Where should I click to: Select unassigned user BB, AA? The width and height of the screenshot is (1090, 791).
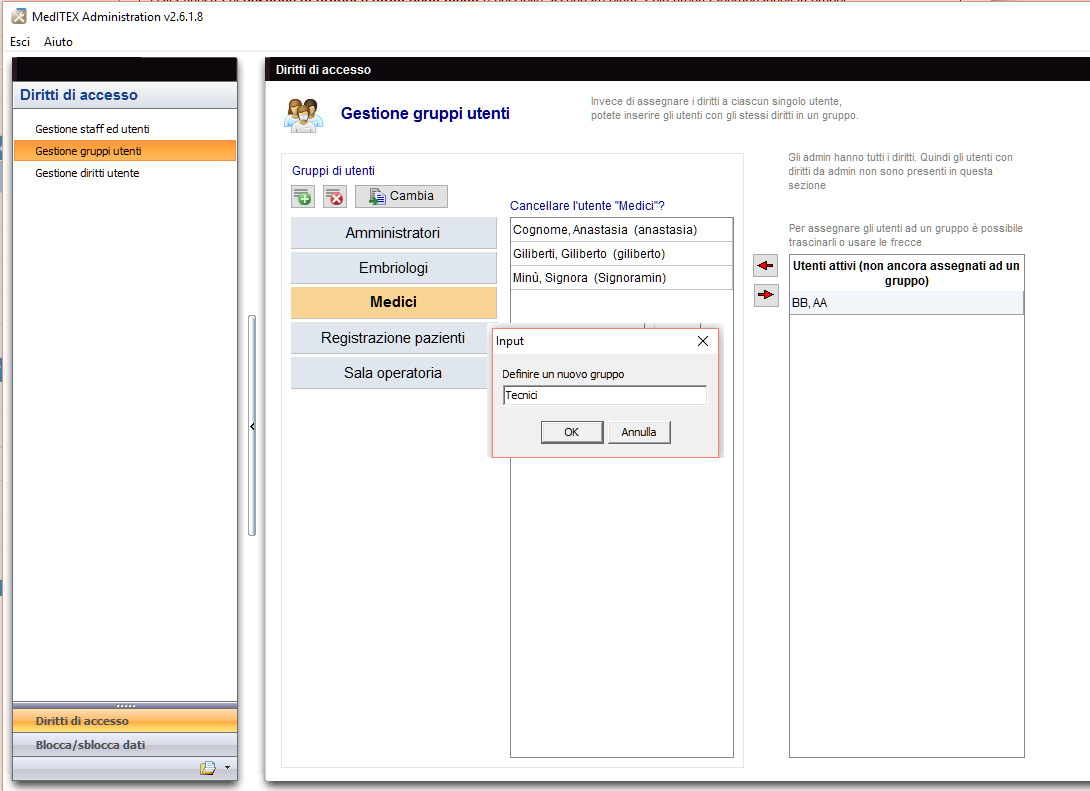pos(906,303)
